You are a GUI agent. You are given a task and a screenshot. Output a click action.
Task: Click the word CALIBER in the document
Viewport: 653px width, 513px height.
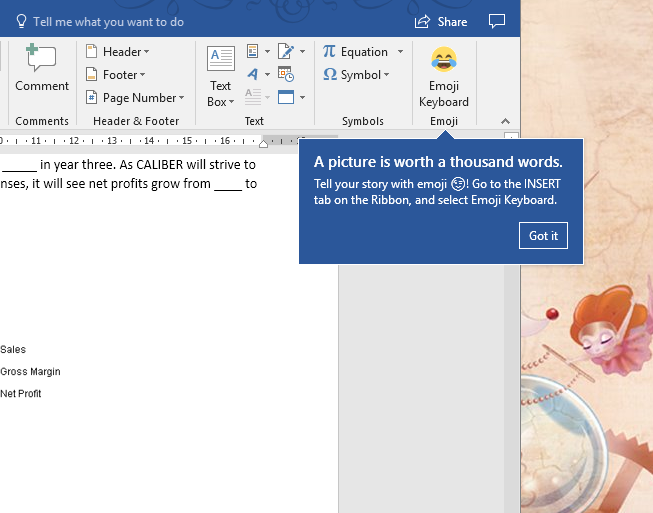coord(160,165)
